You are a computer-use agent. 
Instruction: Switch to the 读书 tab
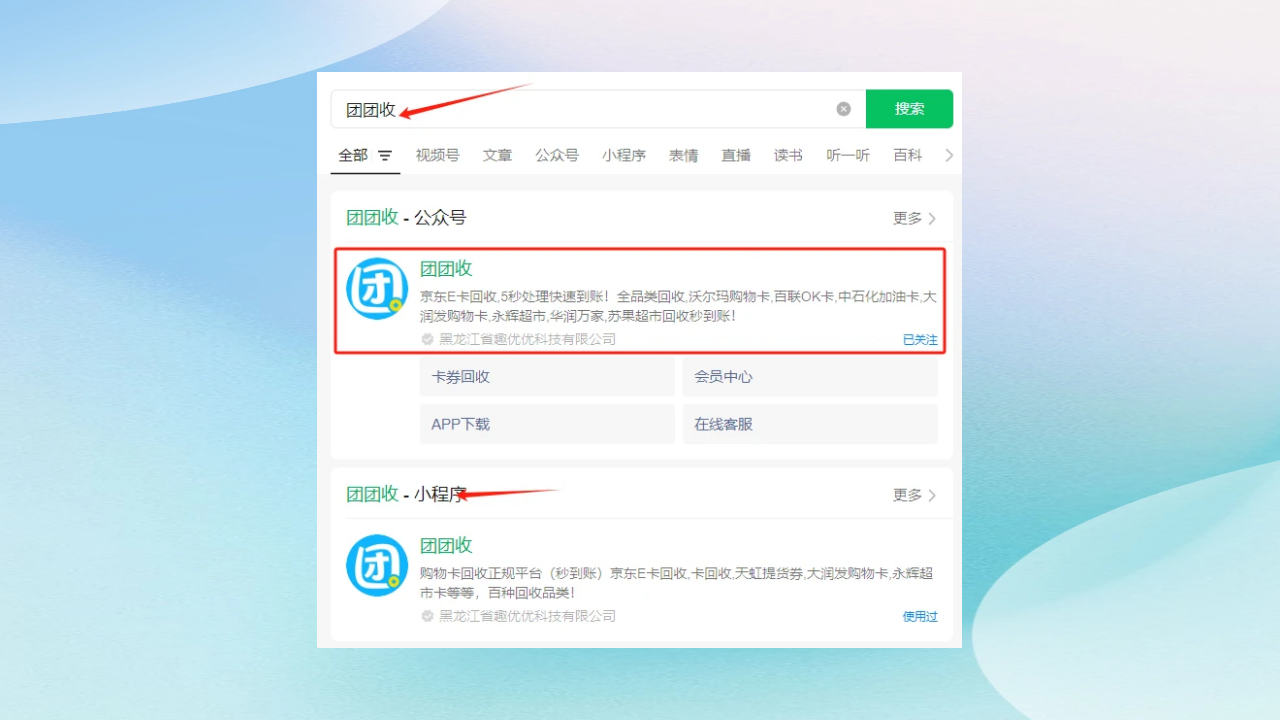(x=788, y=155)
